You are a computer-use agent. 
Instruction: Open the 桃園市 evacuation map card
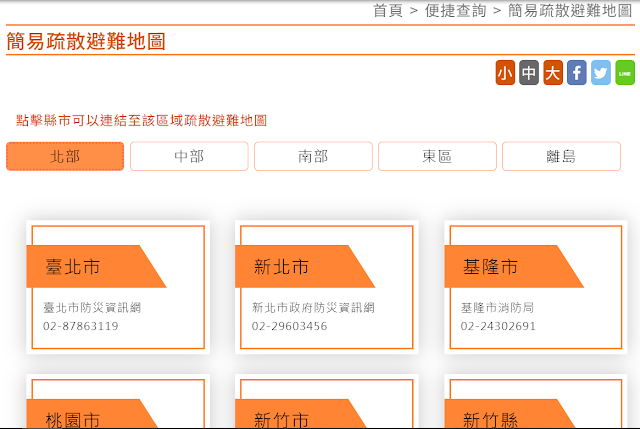[118, 401]
